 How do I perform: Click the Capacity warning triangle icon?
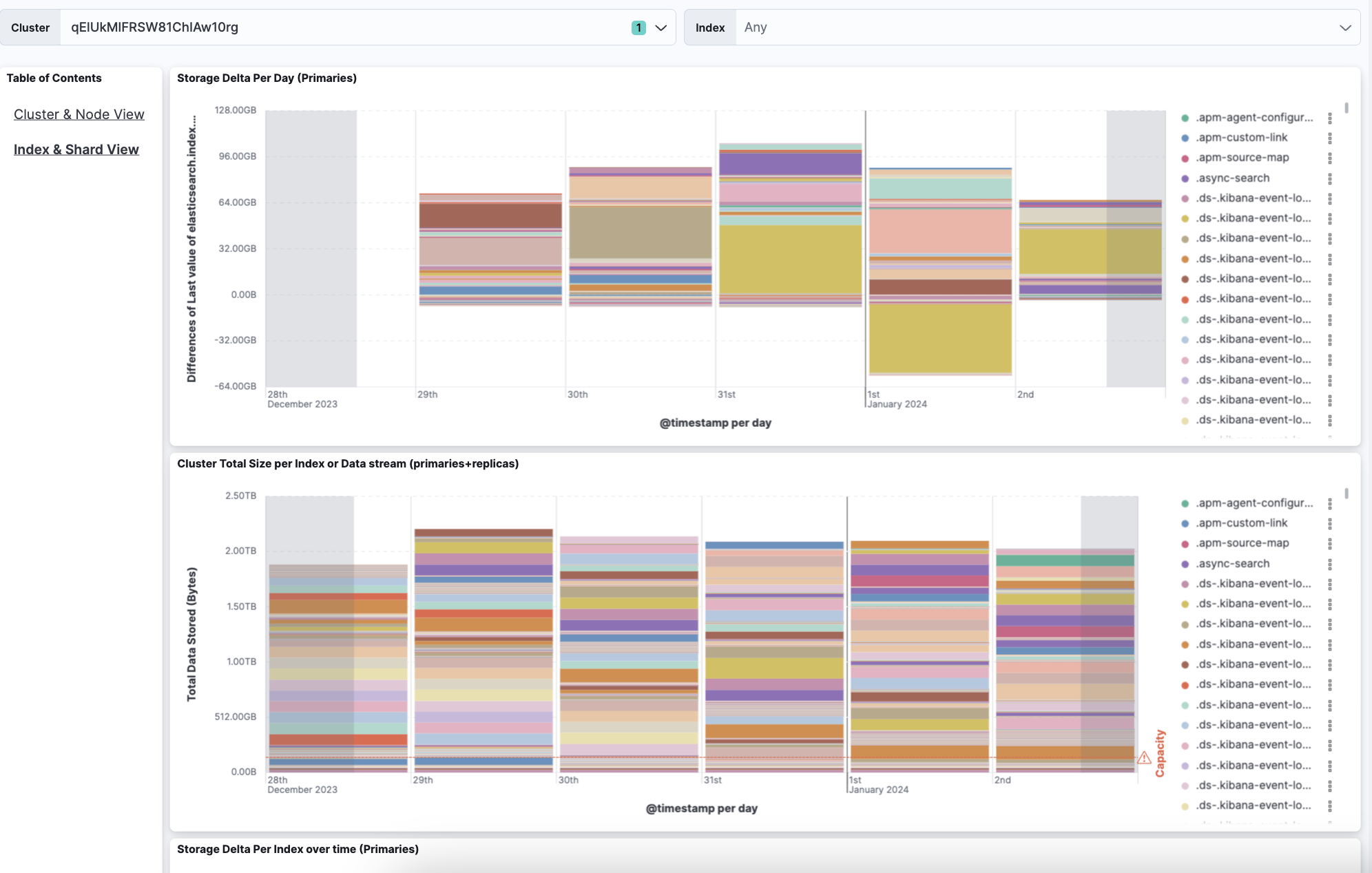[1144, 758]
